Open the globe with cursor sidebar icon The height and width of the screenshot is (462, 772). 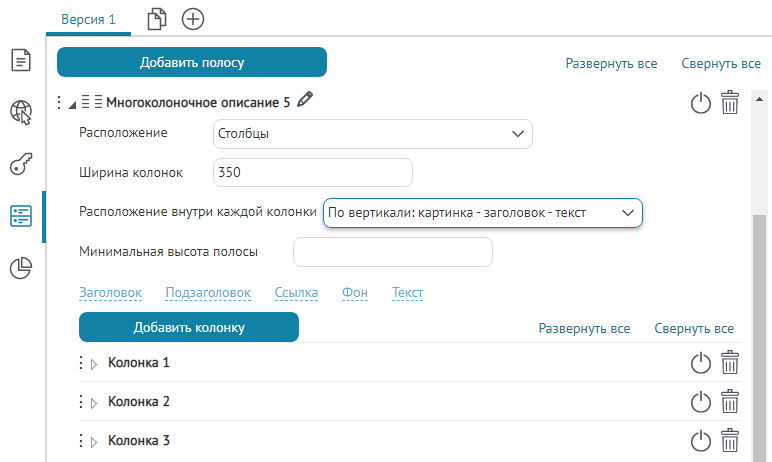(21, 112)
